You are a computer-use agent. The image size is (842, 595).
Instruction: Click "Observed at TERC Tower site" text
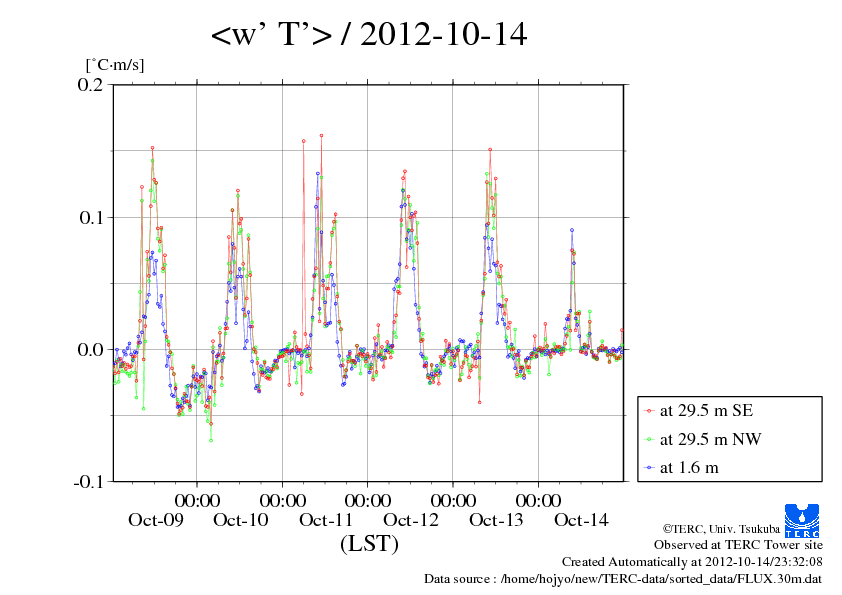(x=738, y=545)
